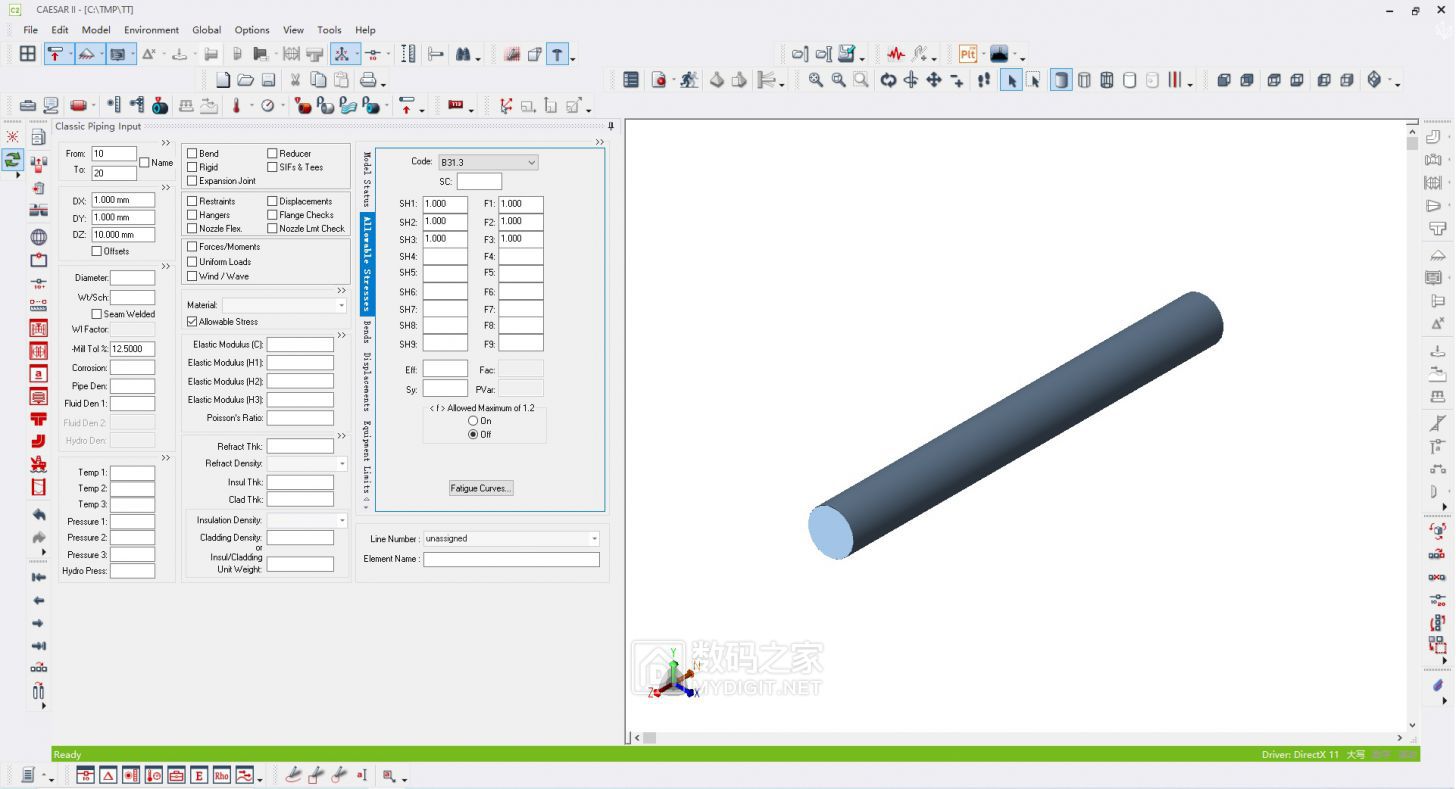Click the Open folder icon
Image resolution: width=1456 pixels, height=789 pixels.
coord(245,80)
